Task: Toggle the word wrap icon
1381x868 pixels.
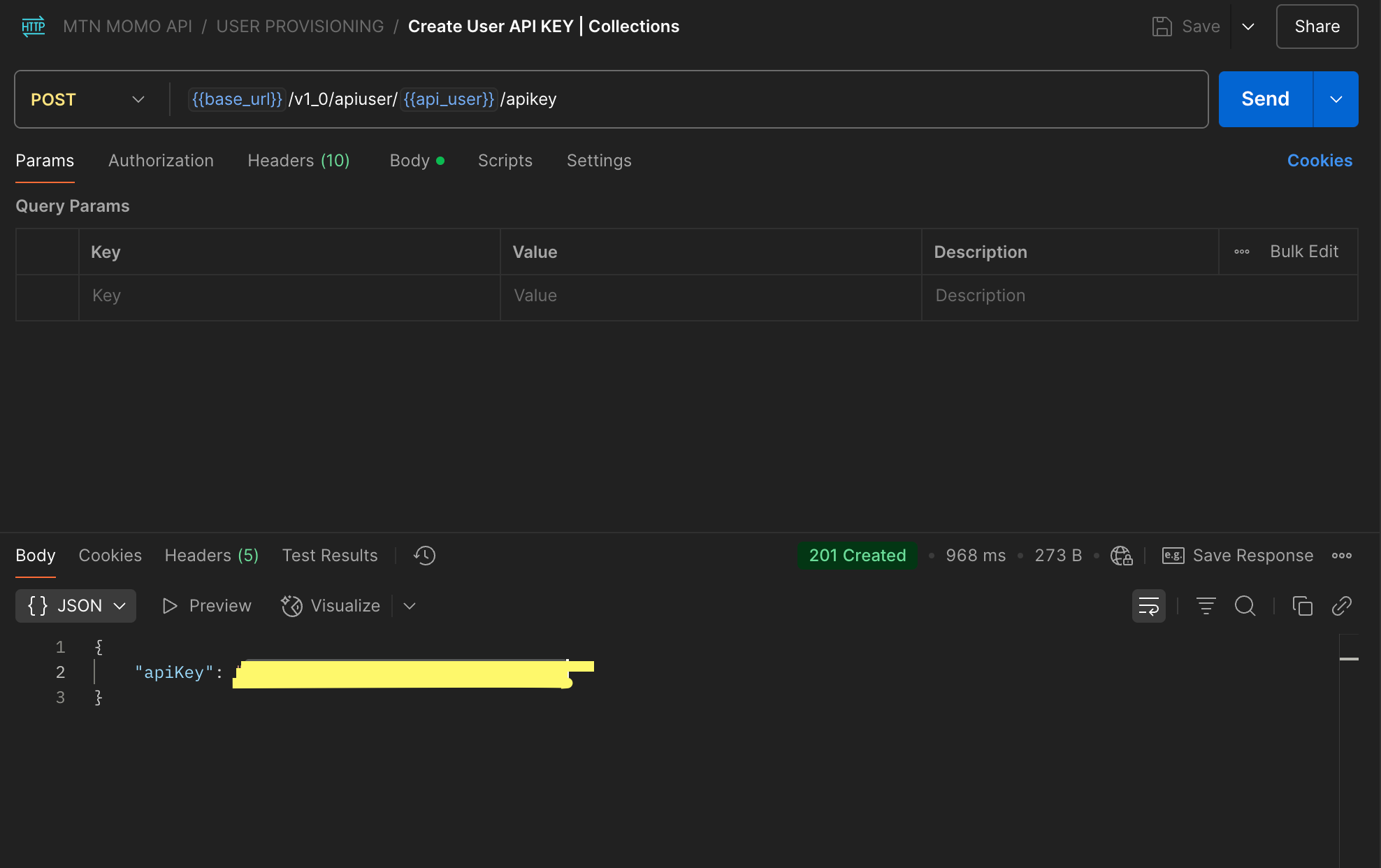Action: tap(1148, 606)
